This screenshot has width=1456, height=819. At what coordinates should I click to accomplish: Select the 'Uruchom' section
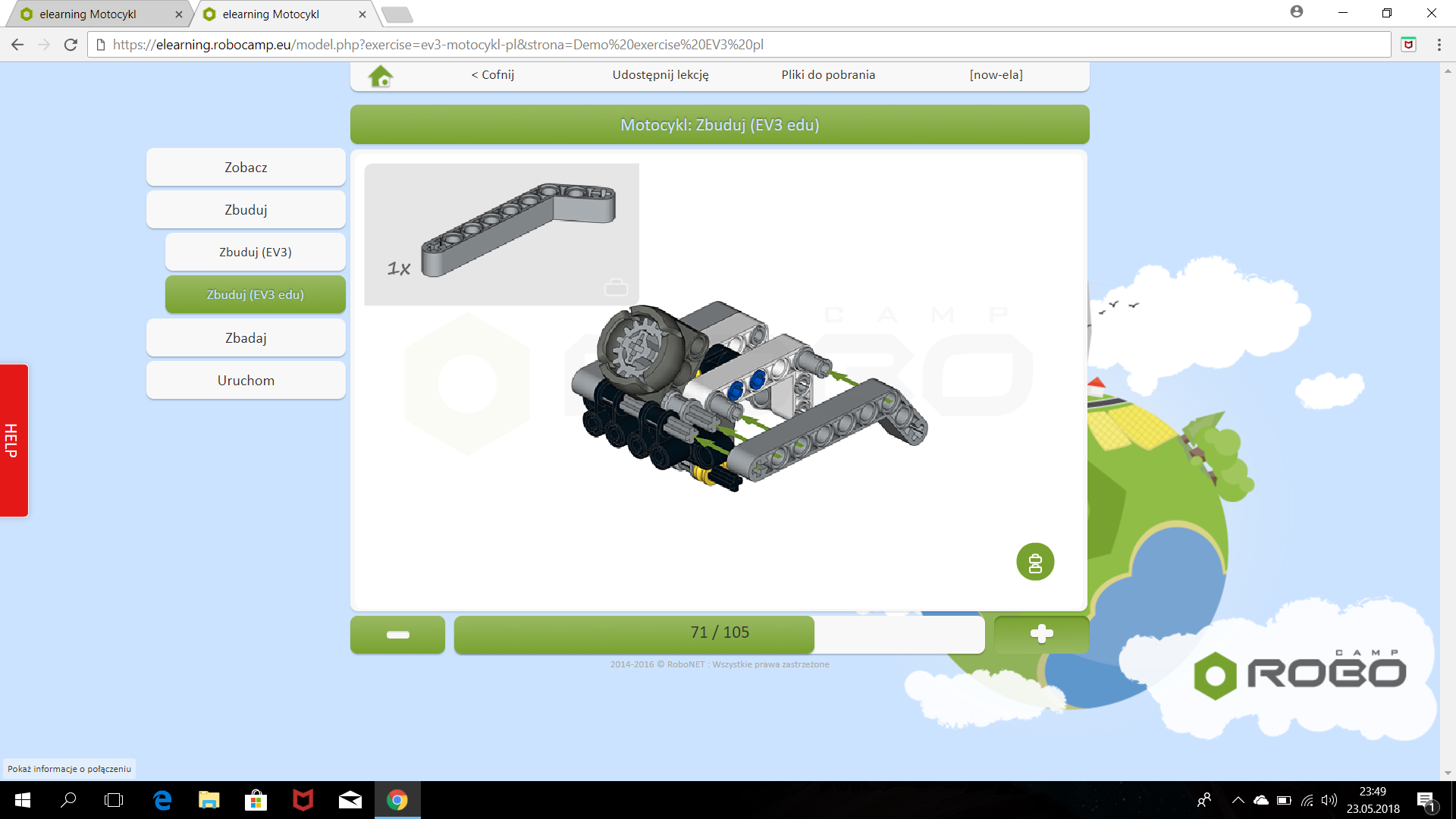point(246,380)
